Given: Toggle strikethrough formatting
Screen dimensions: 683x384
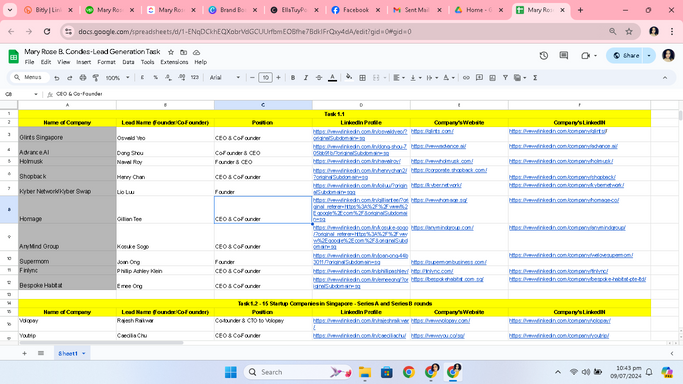Looking at the screenshot, I should point(319,77).
